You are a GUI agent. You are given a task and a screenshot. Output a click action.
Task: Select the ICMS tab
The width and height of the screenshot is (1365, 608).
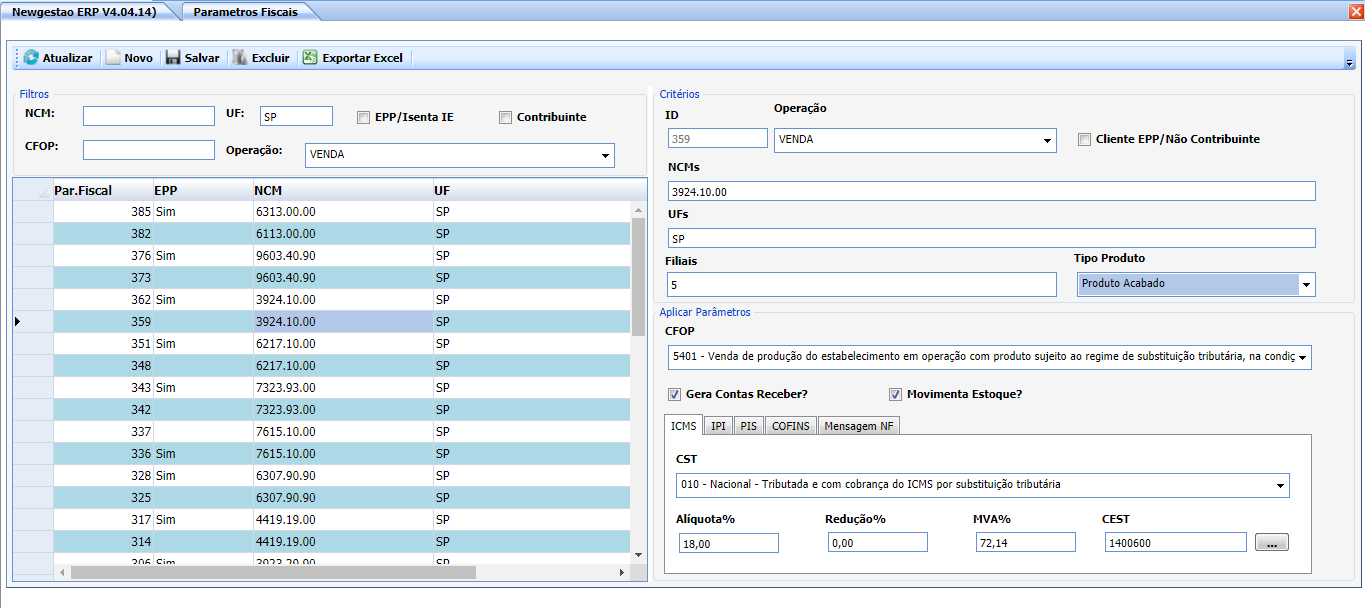[x=684, y=426]
